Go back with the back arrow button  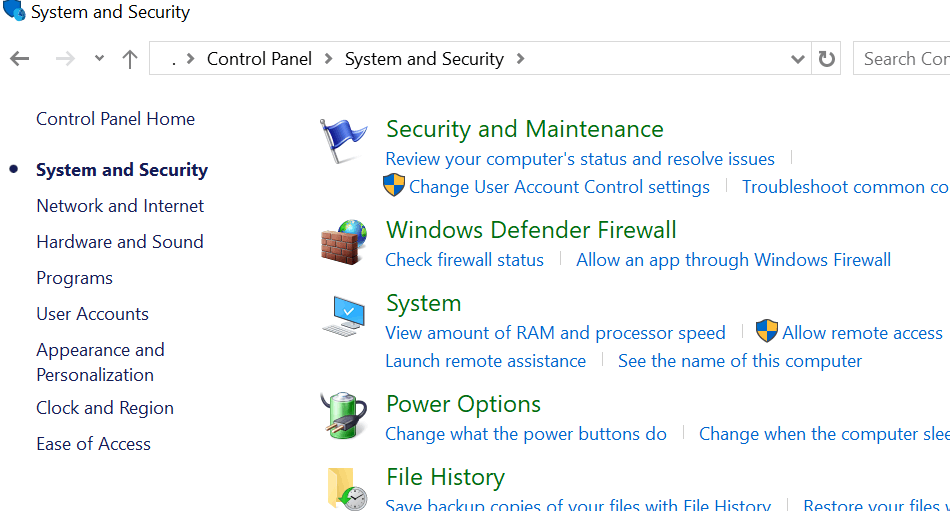click(x=19, y=59)
